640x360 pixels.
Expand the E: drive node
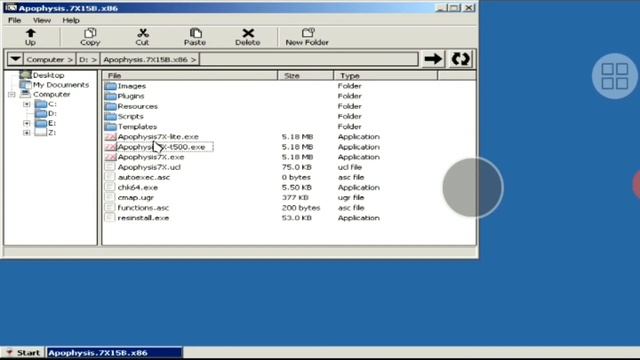pos(27,123)
